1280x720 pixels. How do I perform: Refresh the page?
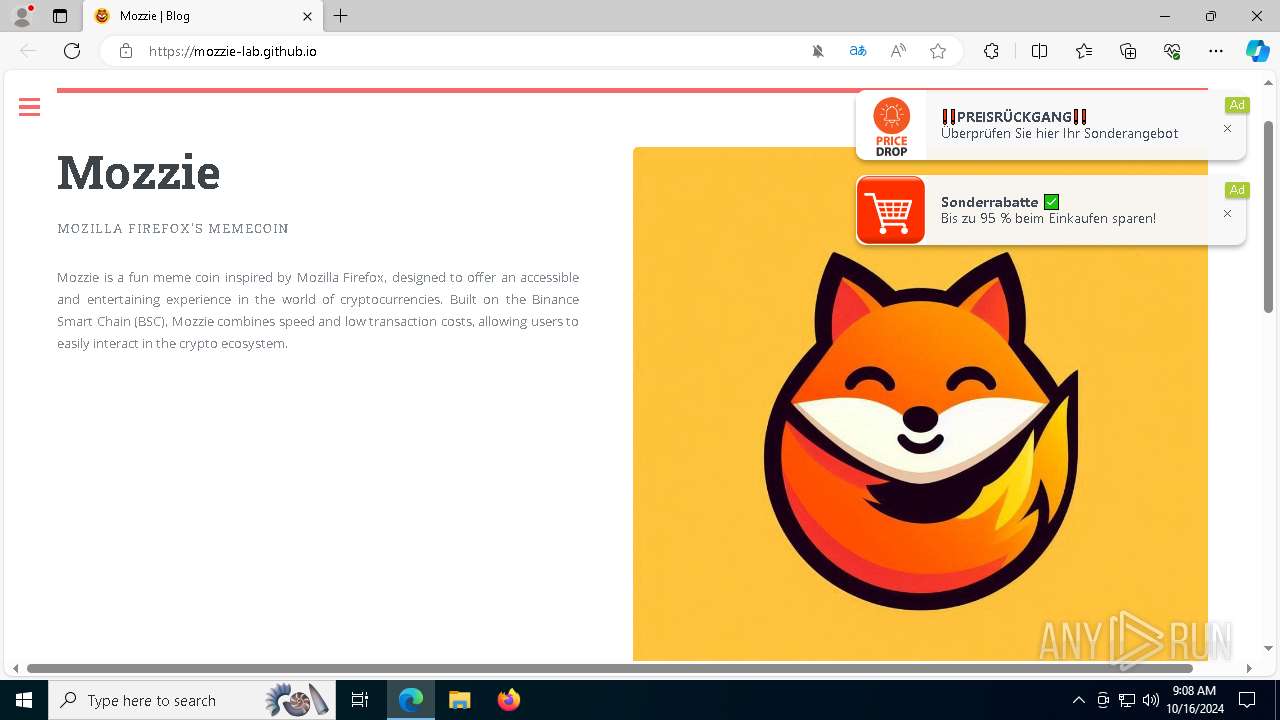pos(72,51)
